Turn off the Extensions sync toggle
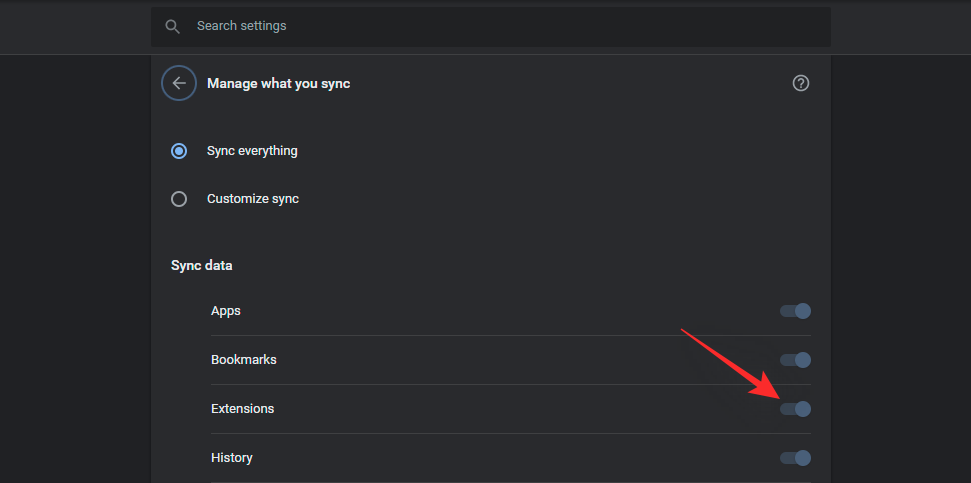Viewport: 971px width, 483px height. (x=796, y=409)
